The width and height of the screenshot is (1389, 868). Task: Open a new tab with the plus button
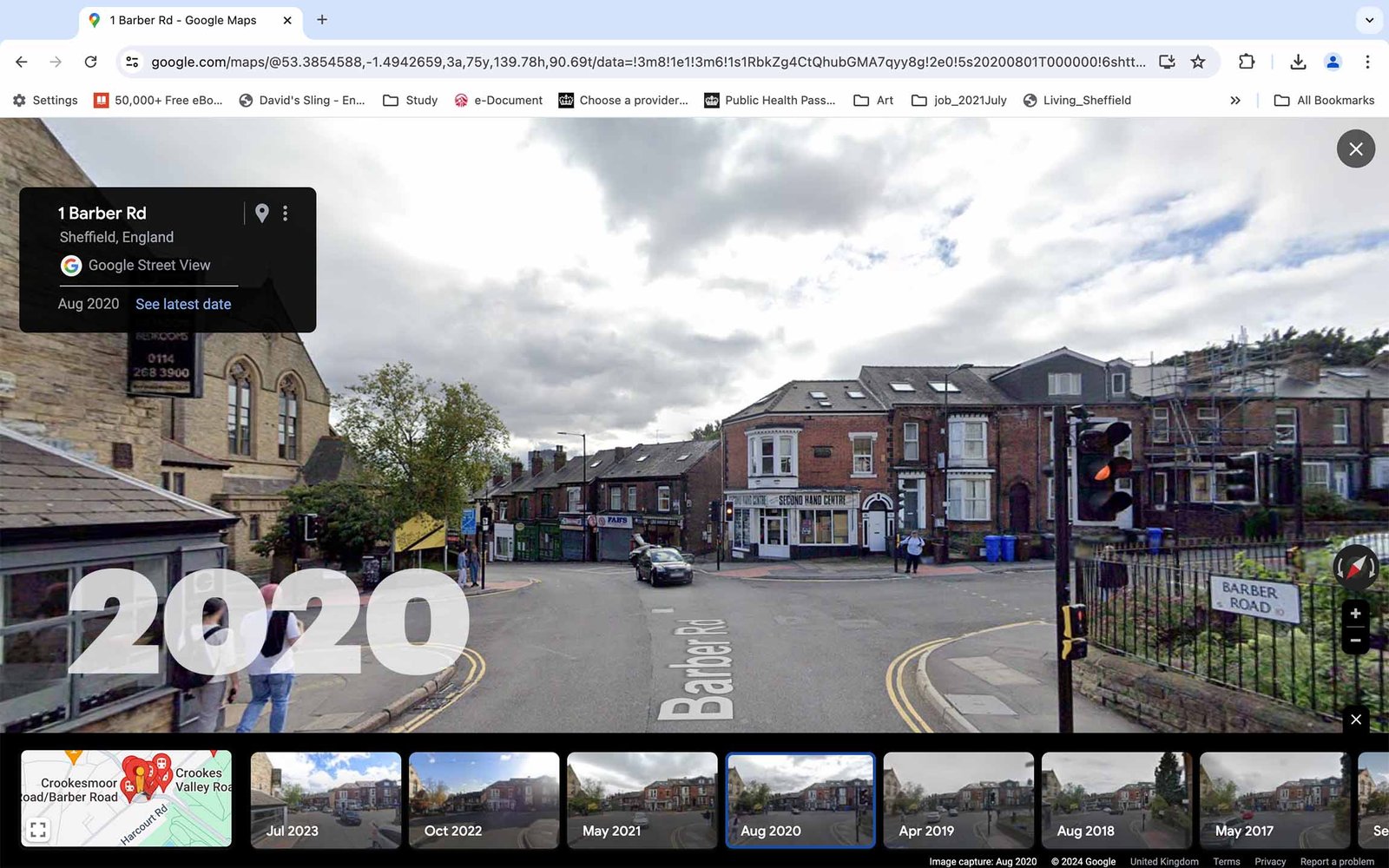click(322, 19)
